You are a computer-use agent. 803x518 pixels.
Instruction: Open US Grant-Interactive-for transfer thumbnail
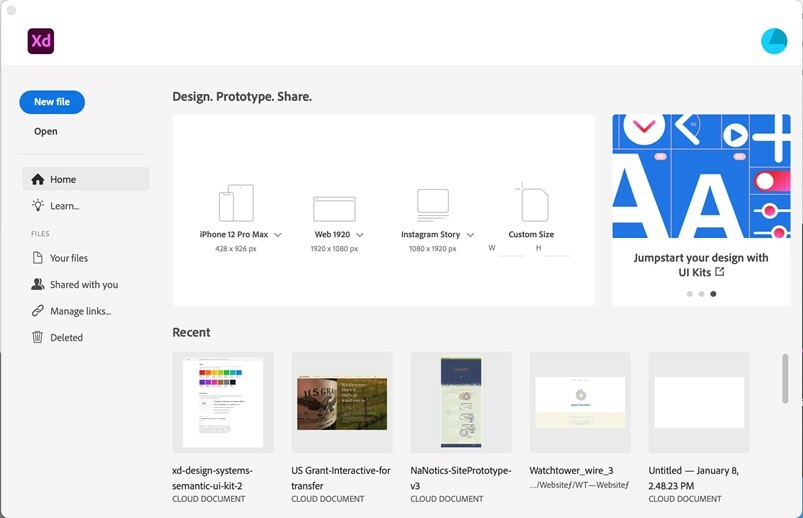(x=342, y=402)
